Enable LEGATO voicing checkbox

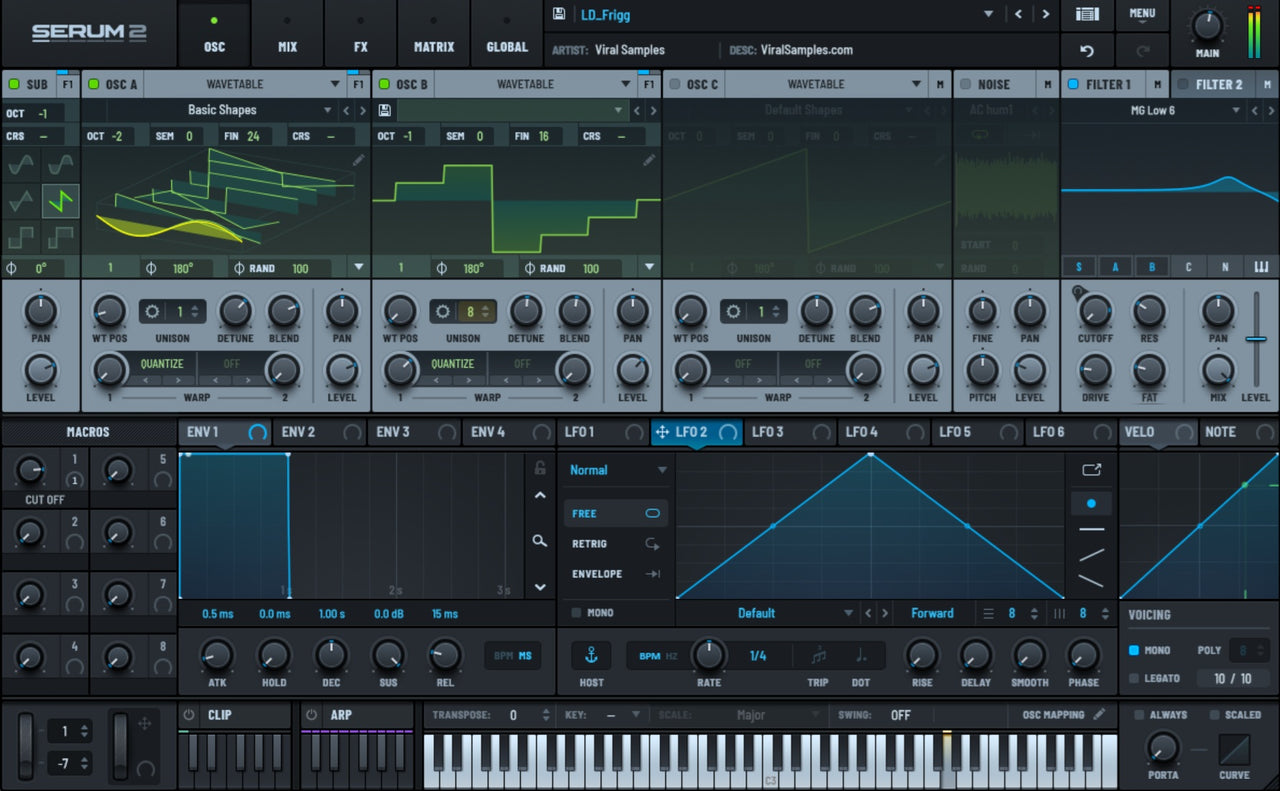(1134, 678)
